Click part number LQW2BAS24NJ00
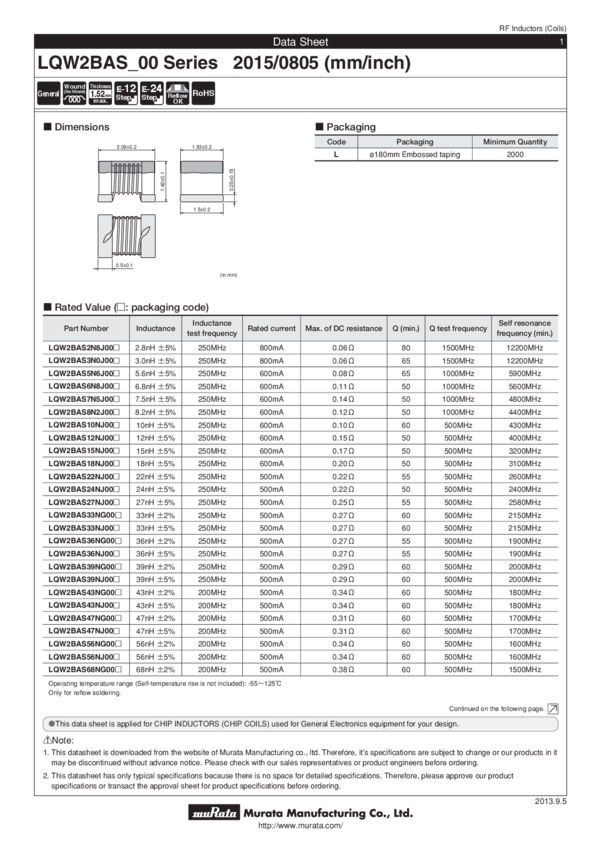Image resolution: width=601 pixels, height=850 pixels. (84, 490)
